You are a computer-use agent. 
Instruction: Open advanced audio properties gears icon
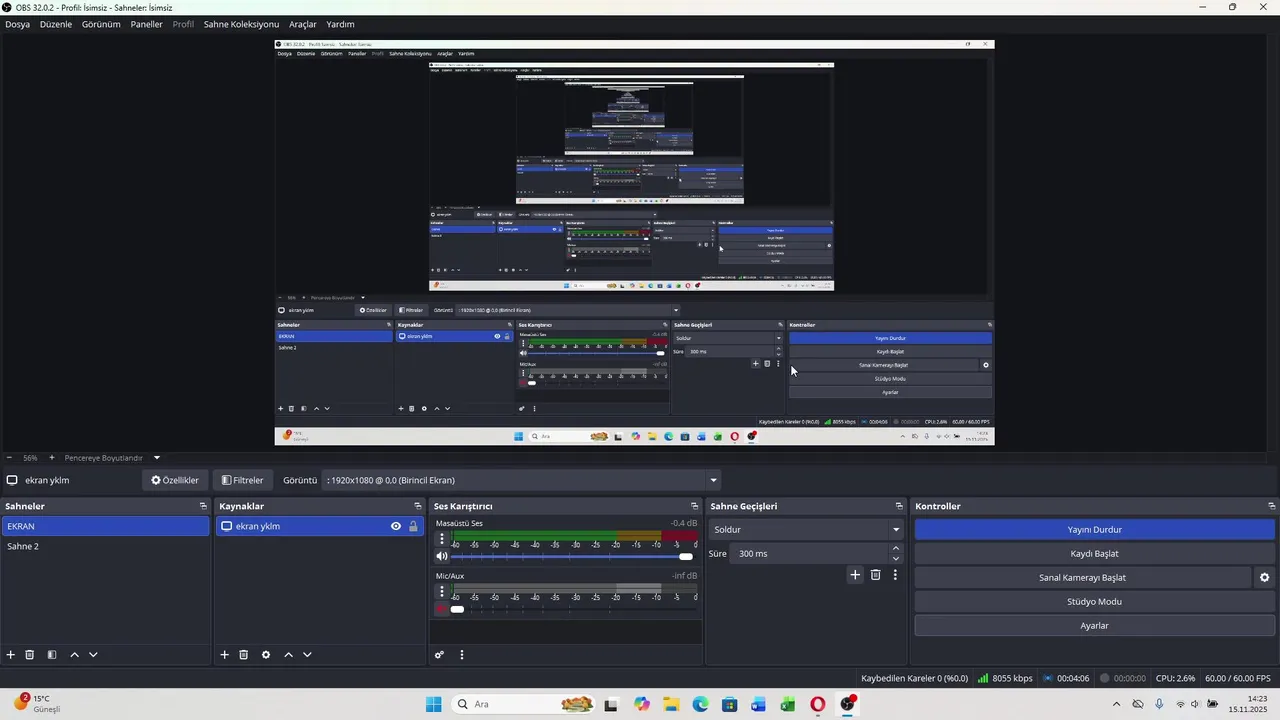tap(439, 655)
